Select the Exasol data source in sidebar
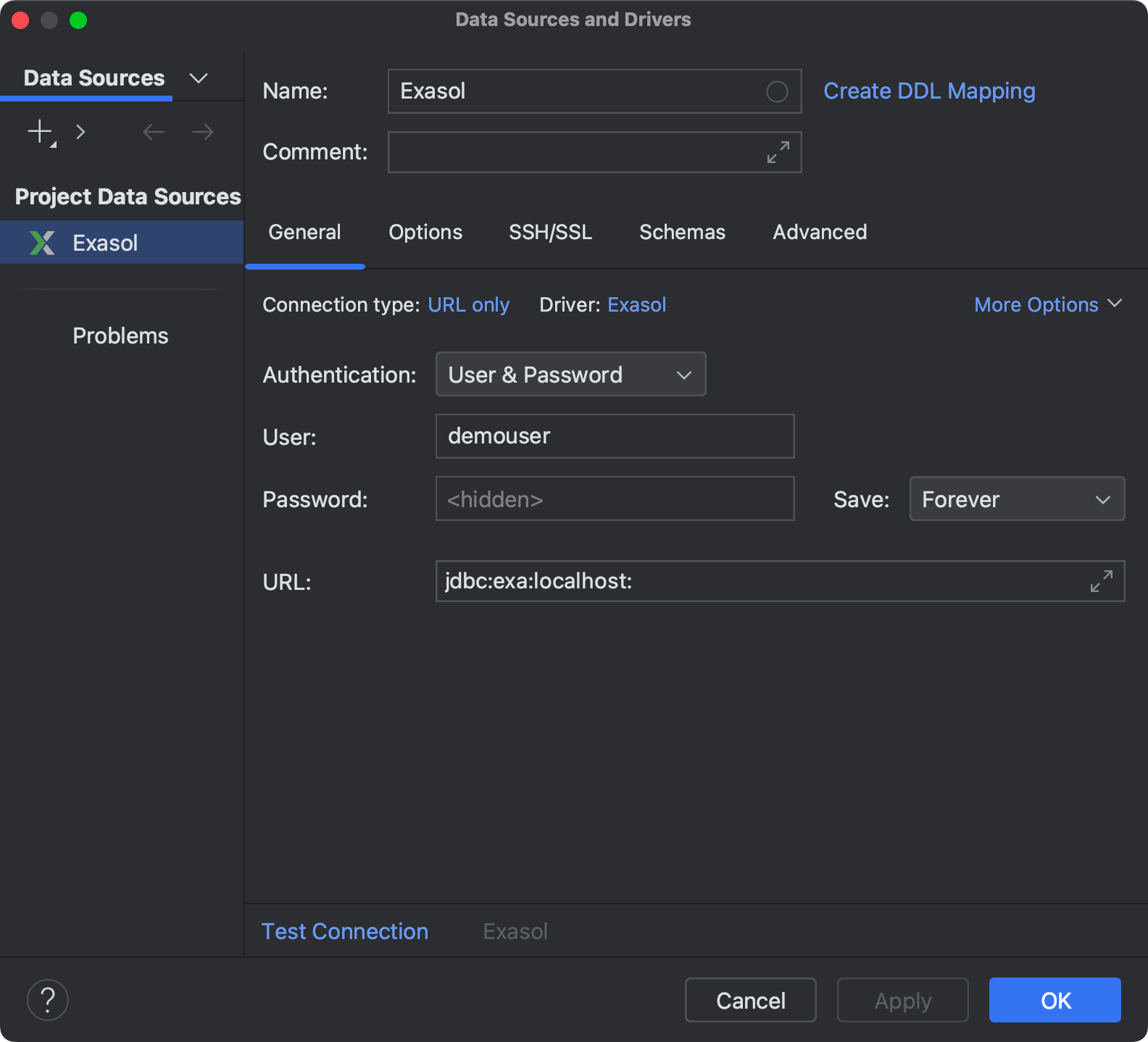The image size is (1148, 1042). [x=105, y=243]
